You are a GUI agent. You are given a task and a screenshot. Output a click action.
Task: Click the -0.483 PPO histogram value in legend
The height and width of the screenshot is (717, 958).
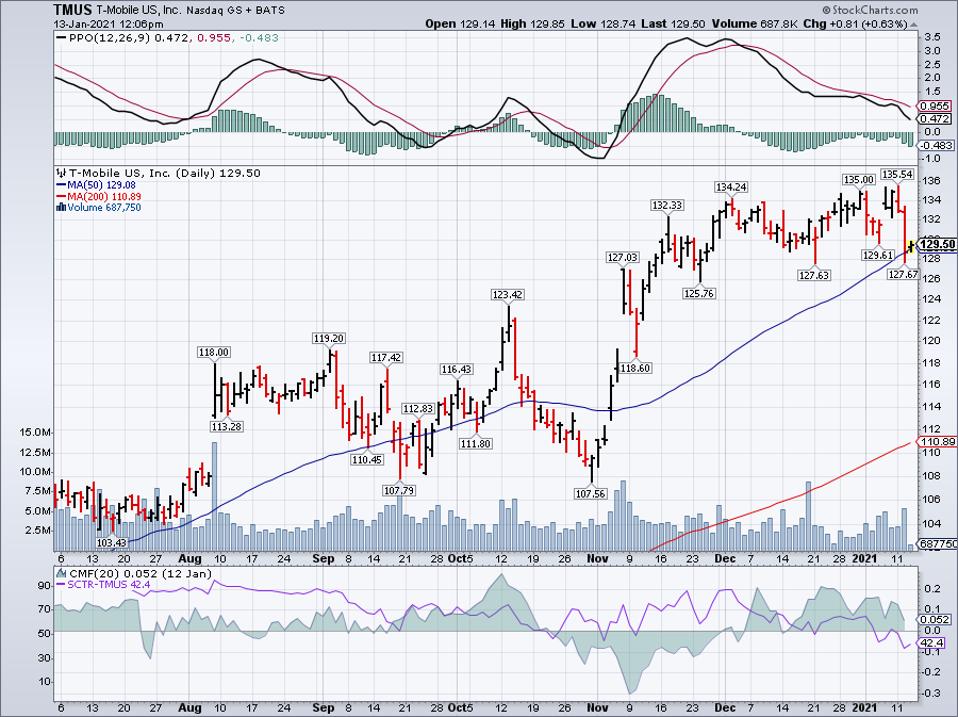click(258, 38)
